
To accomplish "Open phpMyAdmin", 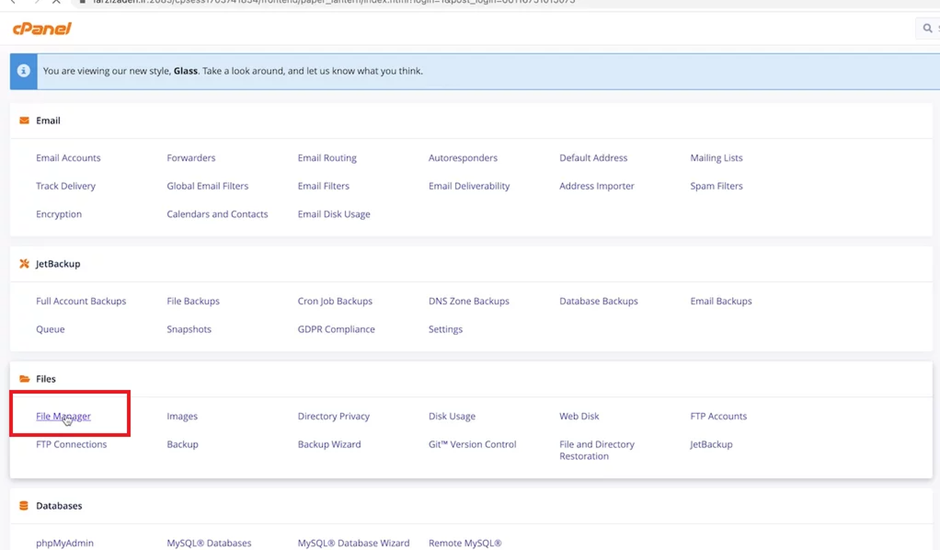I will (65, 543).
